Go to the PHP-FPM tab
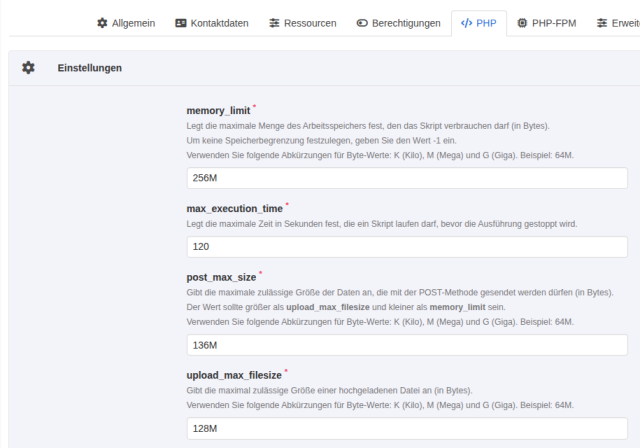The image size is (640, 448). (547, 23)
